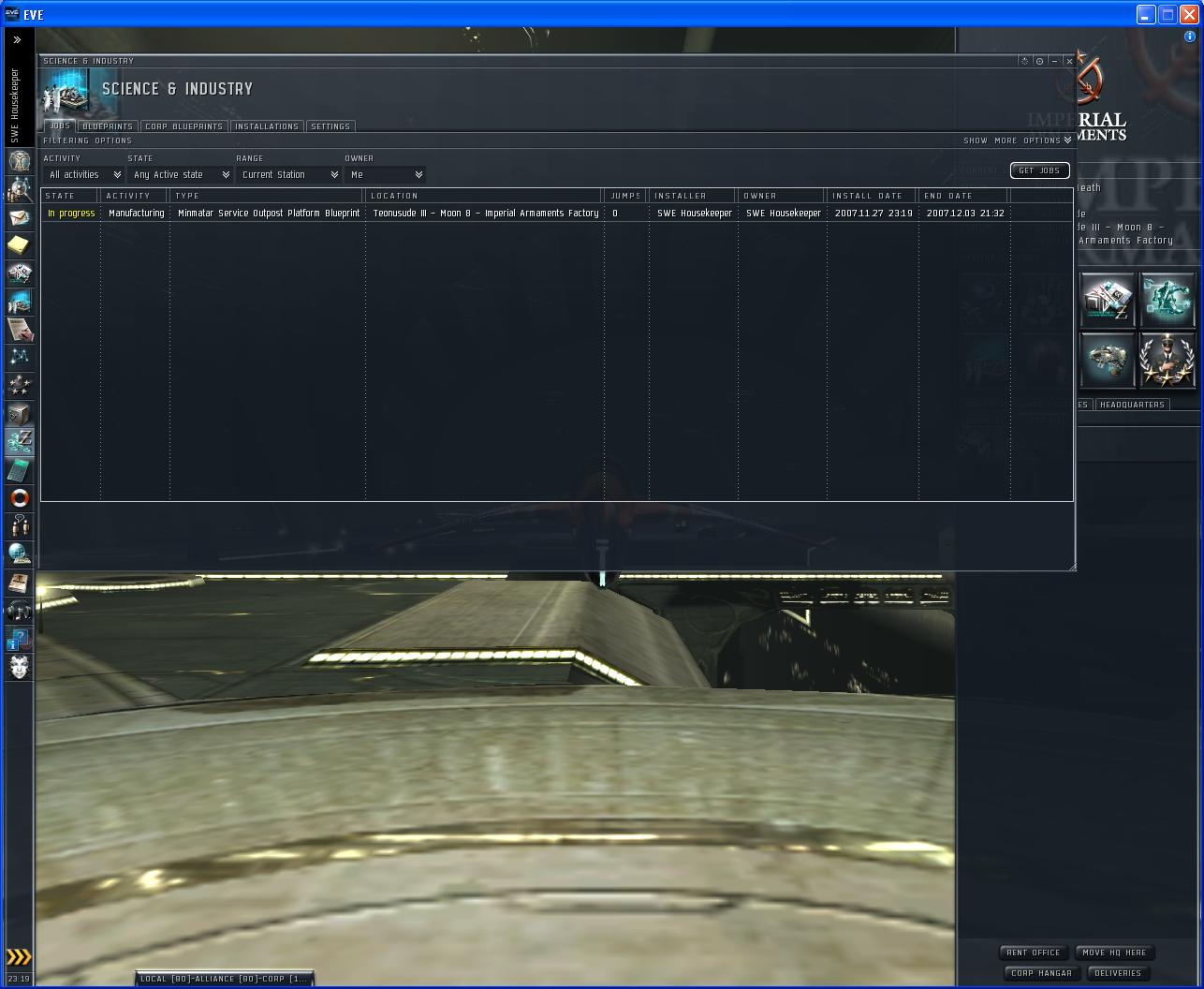Screen dimensions: 1204x989
Task: Click the station service icon with the Z
Action: 1108,300
